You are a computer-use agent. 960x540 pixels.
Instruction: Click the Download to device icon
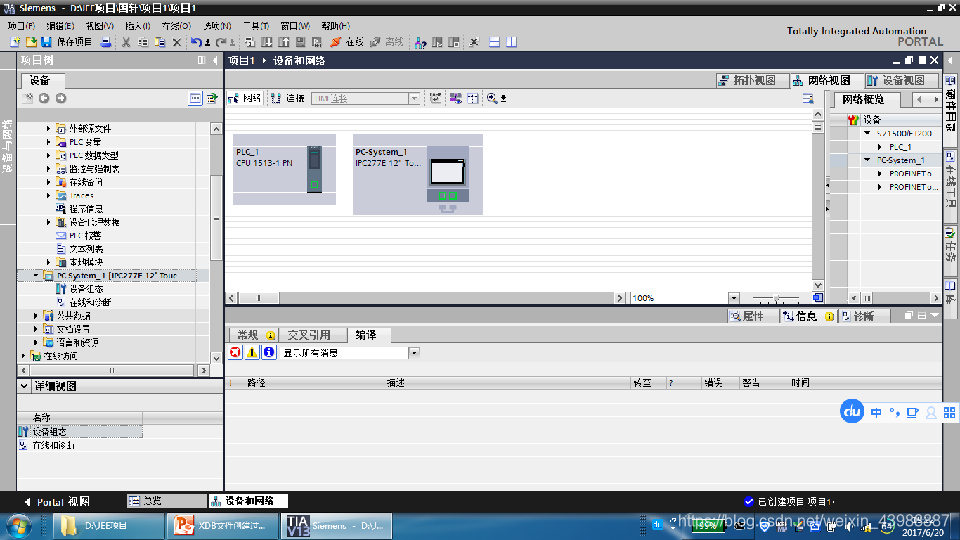(x=267, y=42)
